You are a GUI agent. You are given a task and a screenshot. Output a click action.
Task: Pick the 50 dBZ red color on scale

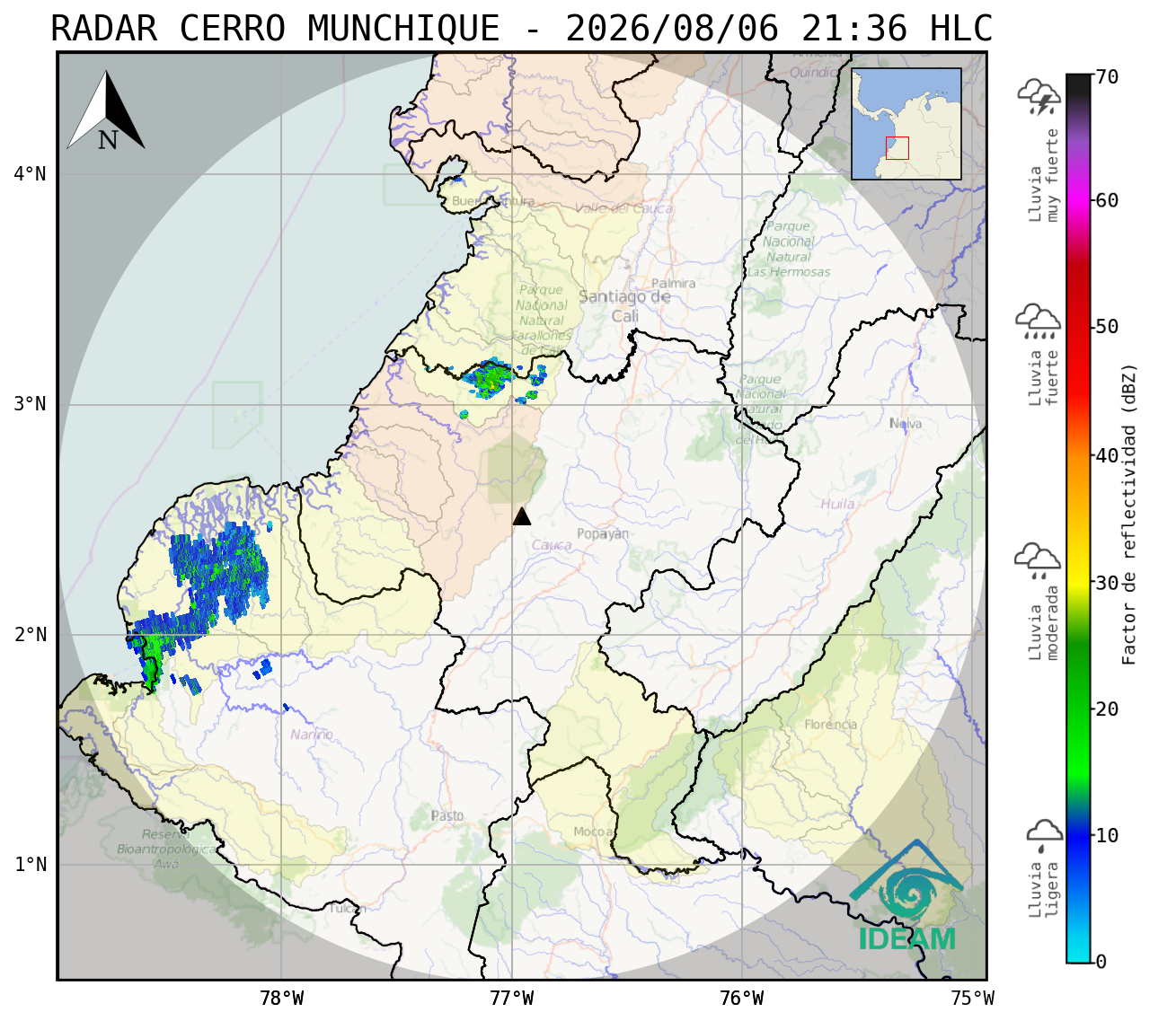click(x=1078, y=327)
